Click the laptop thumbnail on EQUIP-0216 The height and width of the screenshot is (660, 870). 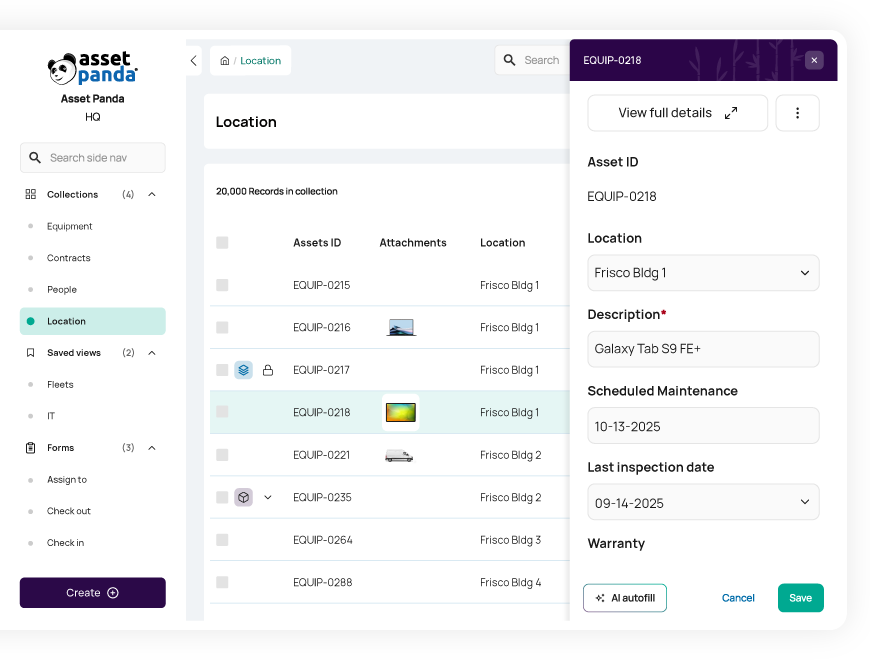401,328
